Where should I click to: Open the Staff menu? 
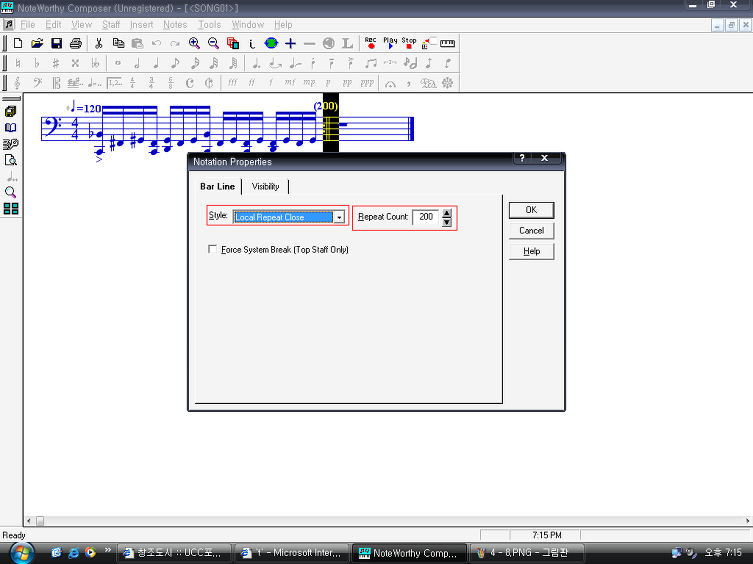[111, 25]
